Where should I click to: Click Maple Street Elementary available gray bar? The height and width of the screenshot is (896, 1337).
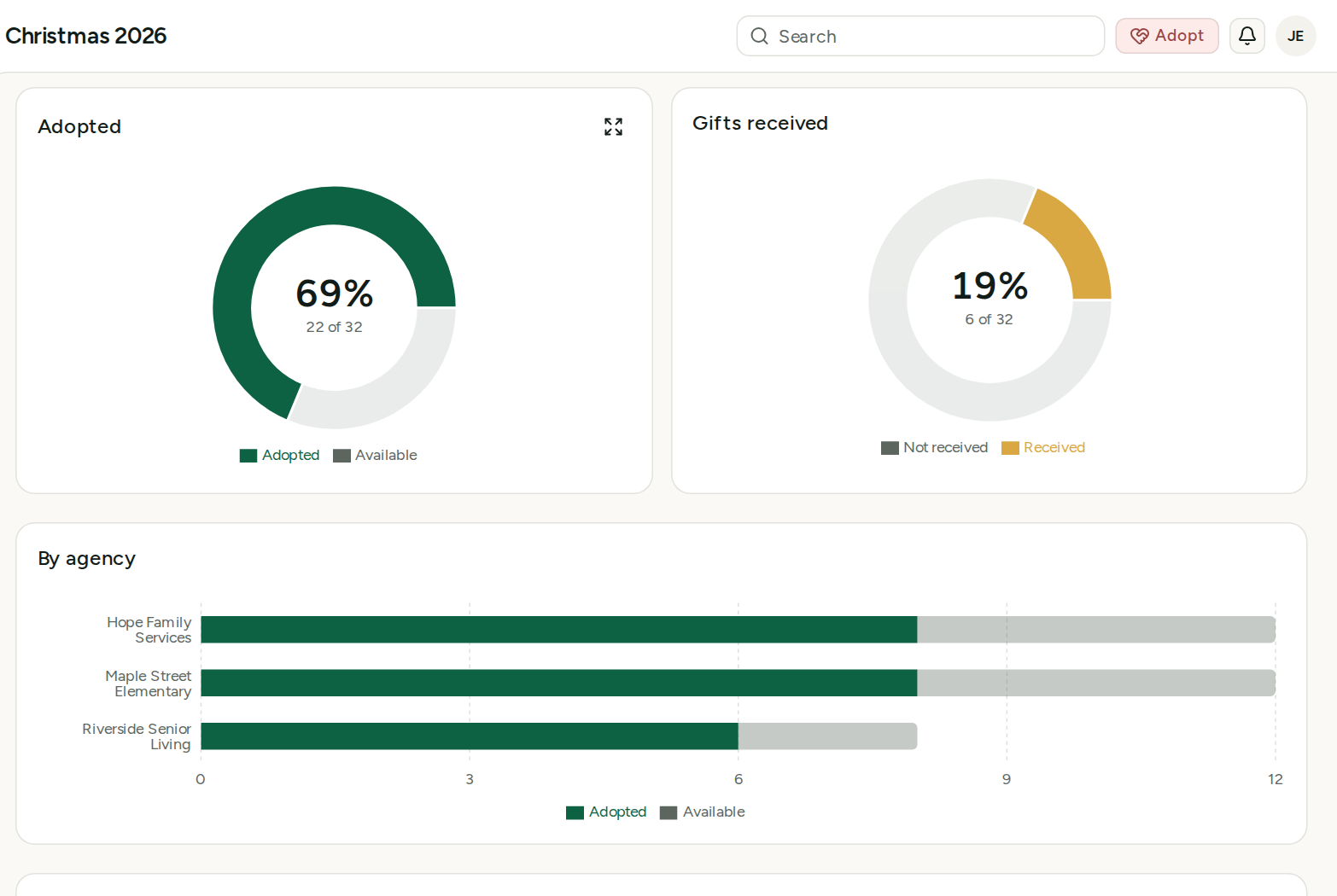tap(1096, 683)
